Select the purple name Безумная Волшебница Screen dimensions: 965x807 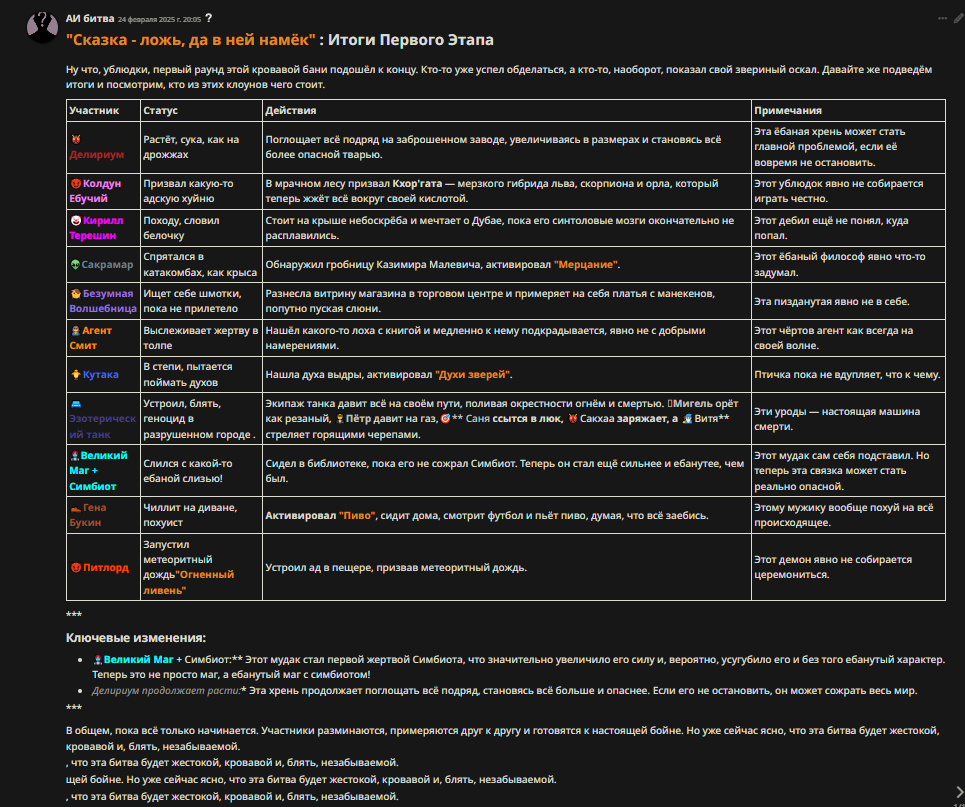(103, 301)
